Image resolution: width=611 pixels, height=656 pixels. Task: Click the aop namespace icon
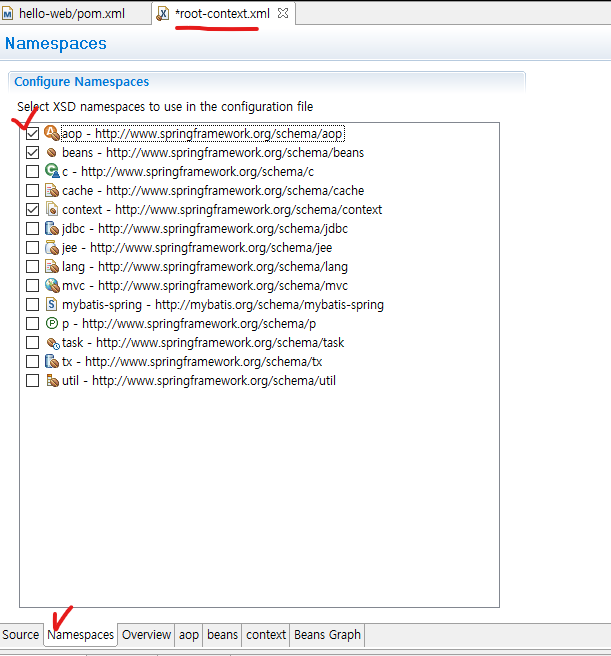51,133
